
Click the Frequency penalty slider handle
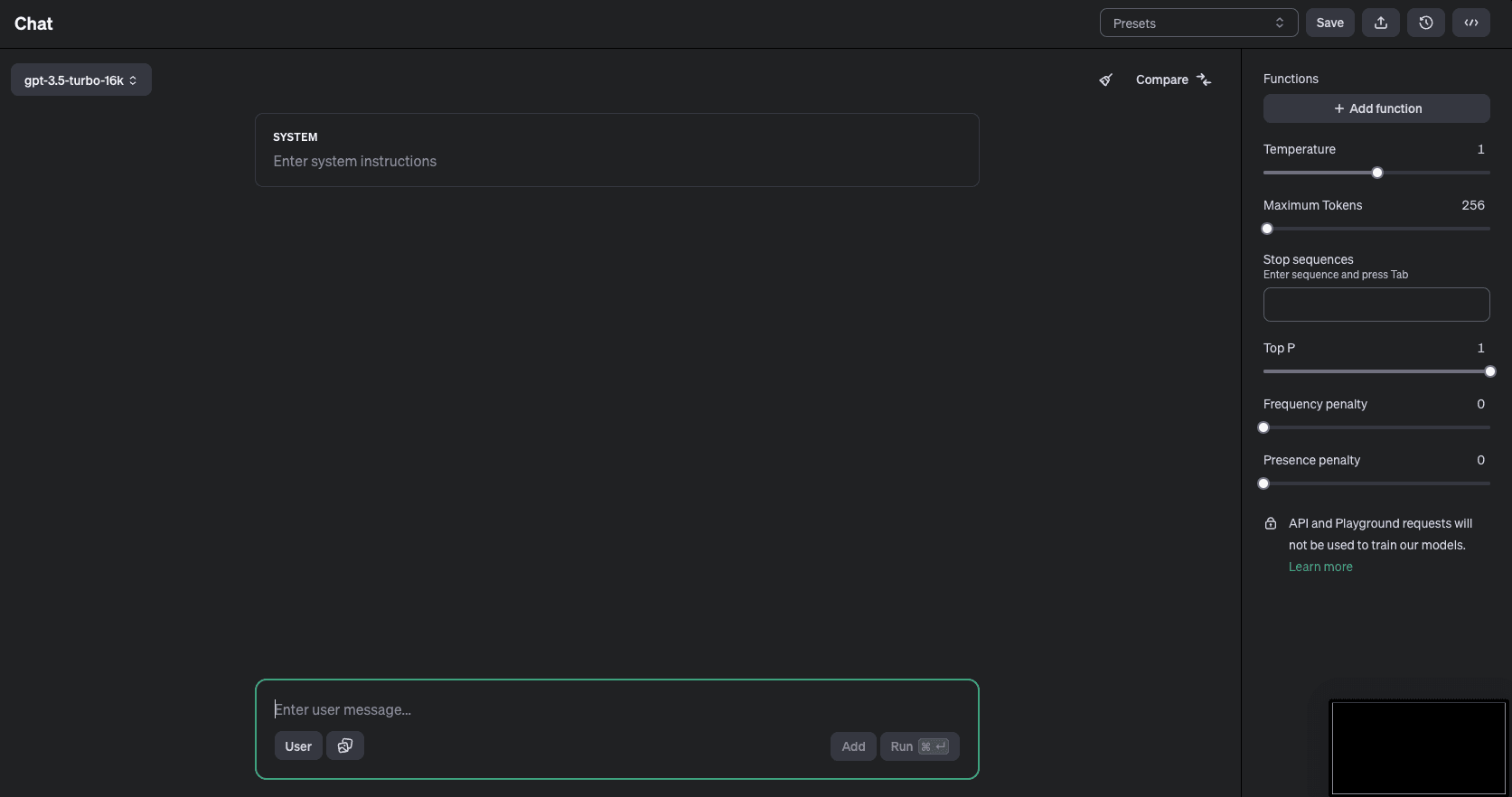tap(1263, 427)
